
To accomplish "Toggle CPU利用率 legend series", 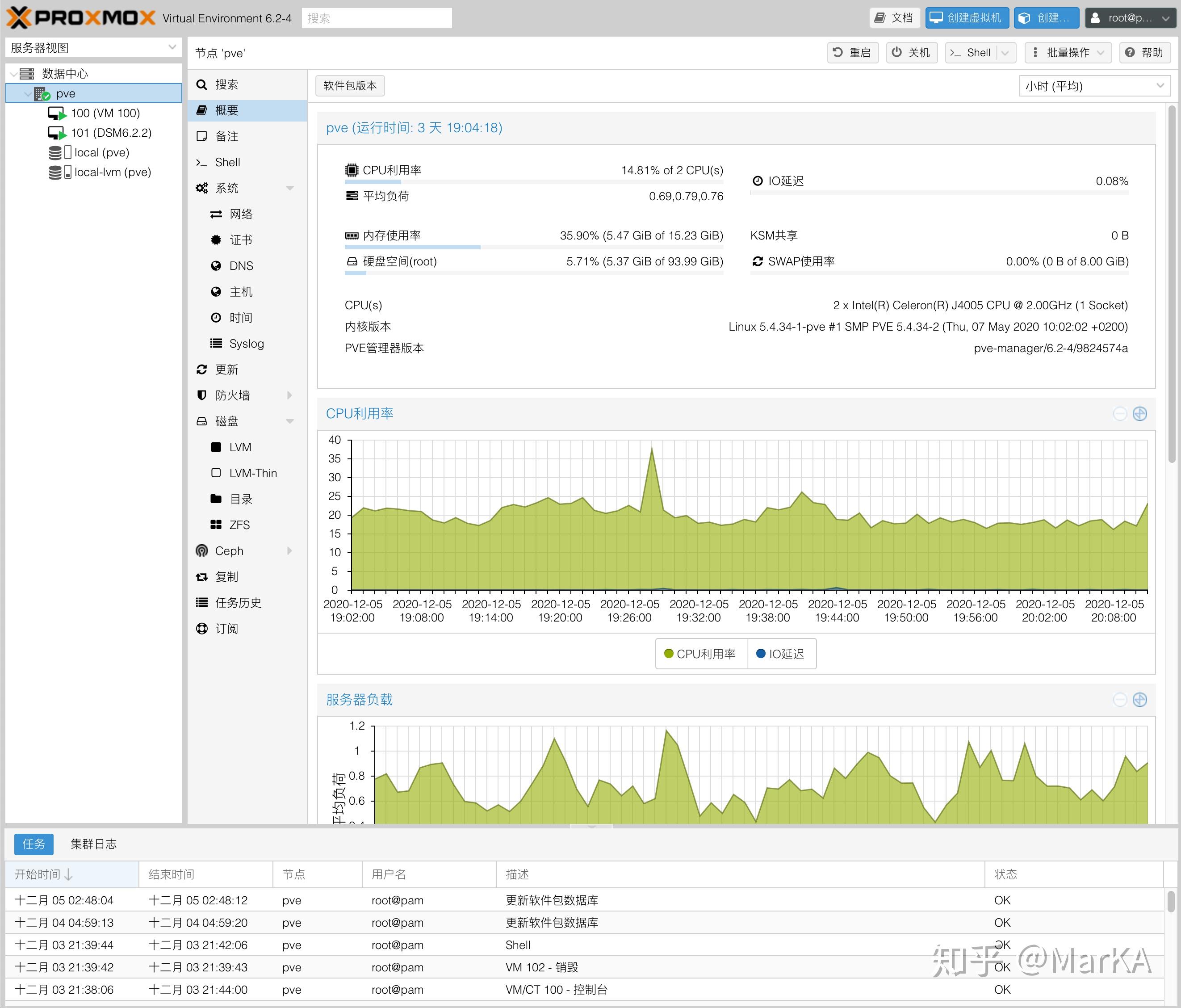I will (700, 654).
